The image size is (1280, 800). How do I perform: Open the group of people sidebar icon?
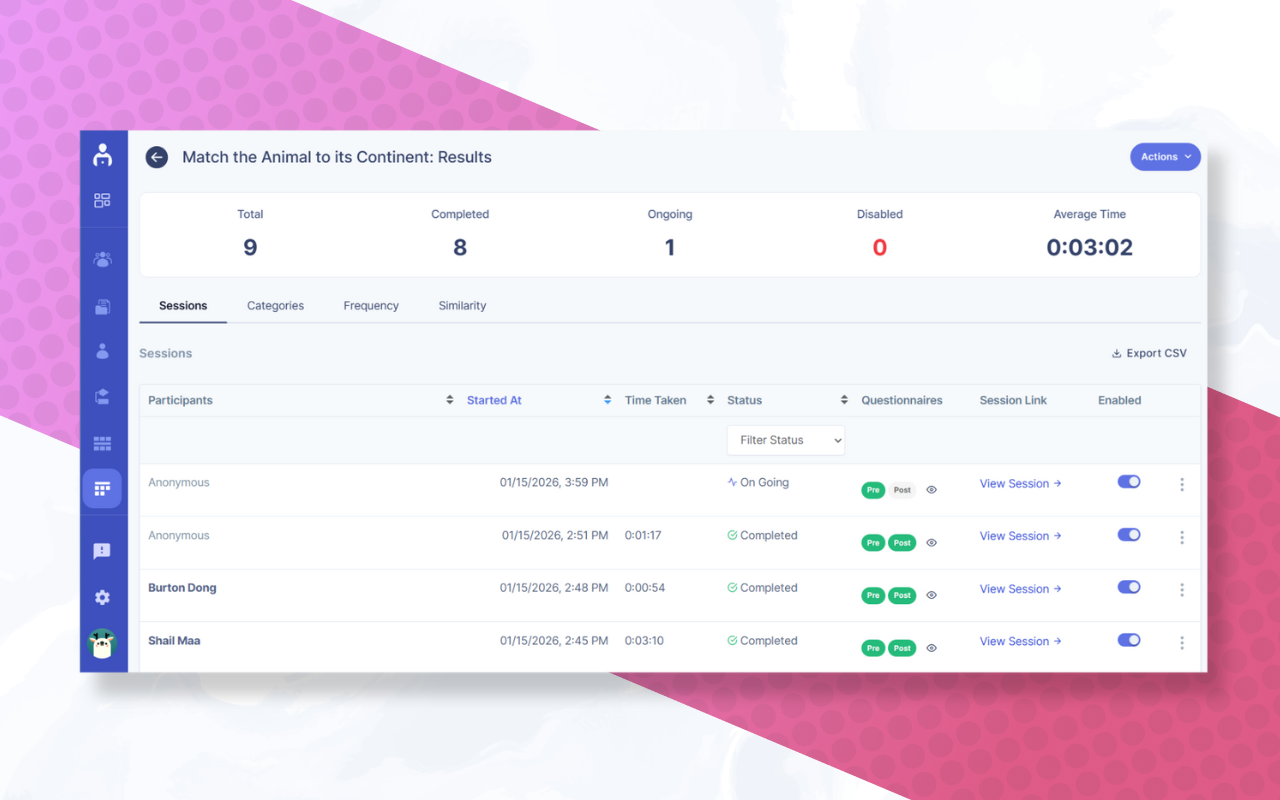102,259
